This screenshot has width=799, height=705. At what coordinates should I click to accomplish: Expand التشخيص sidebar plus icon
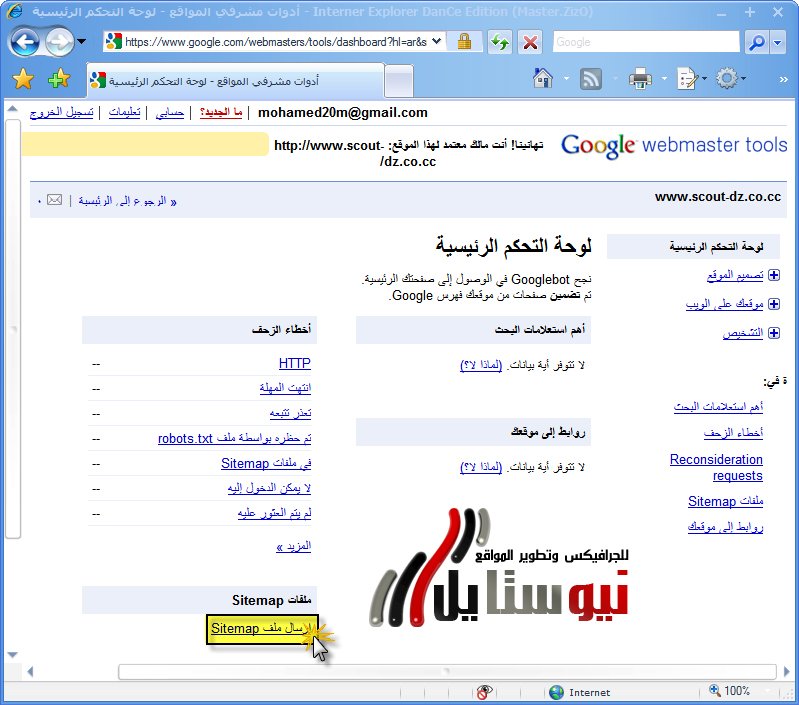click(774, 333)
